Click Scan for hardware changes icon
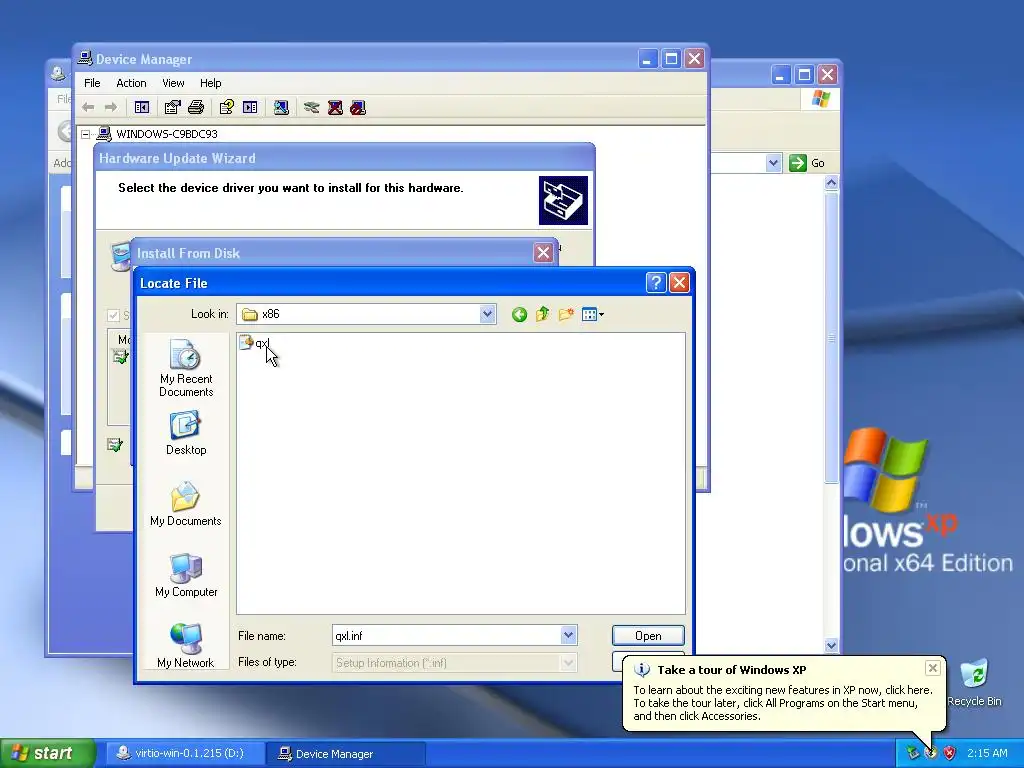Image resolution: width=1024 pixels, height=768 pixels. (281, 107)
